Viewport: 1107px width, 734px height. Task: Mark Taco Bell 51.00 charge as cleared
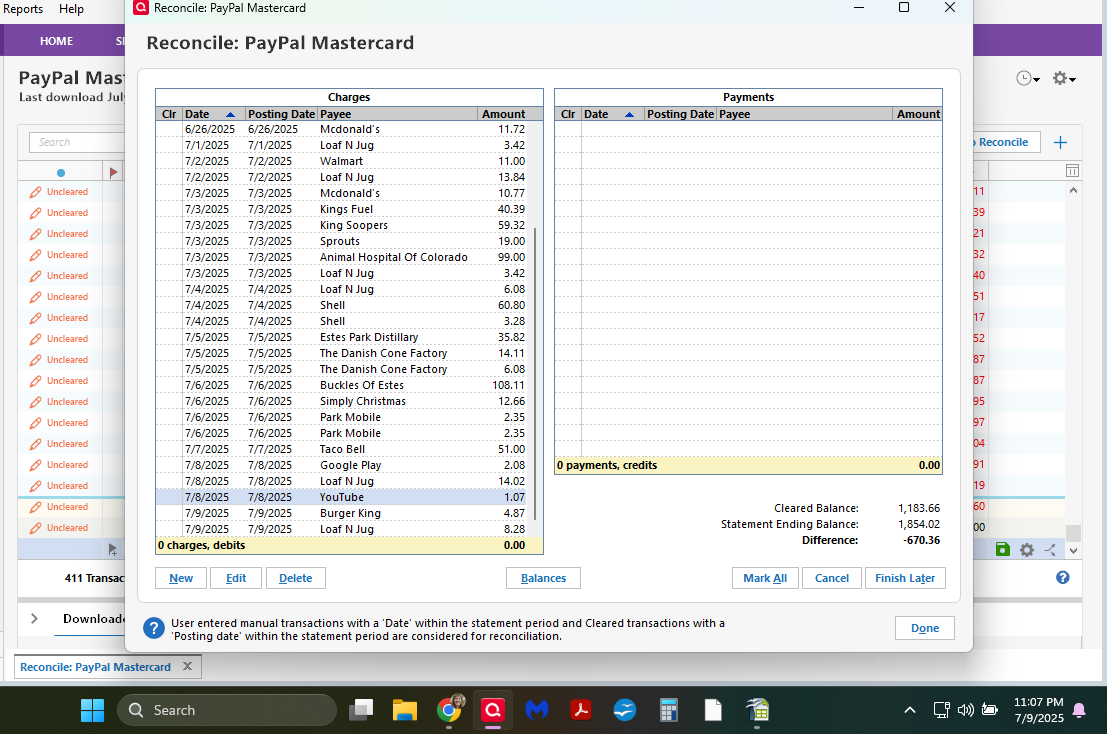pos(169,449)
